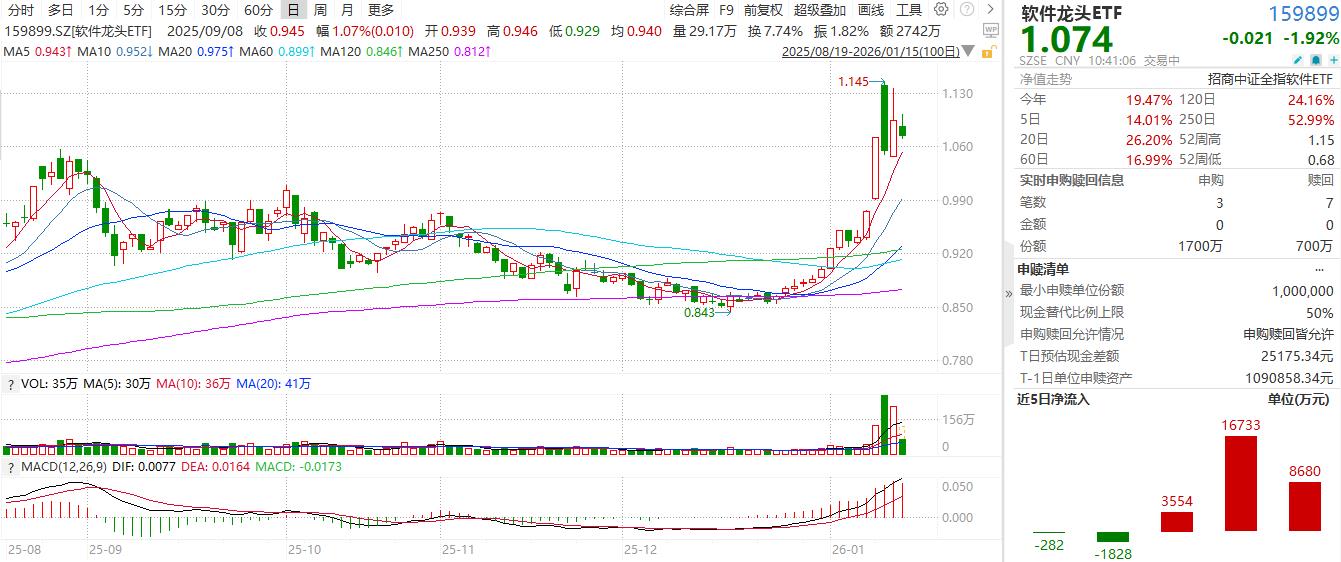
Task: Open 招商中证全指软件ETF link
Action: 1270,79
